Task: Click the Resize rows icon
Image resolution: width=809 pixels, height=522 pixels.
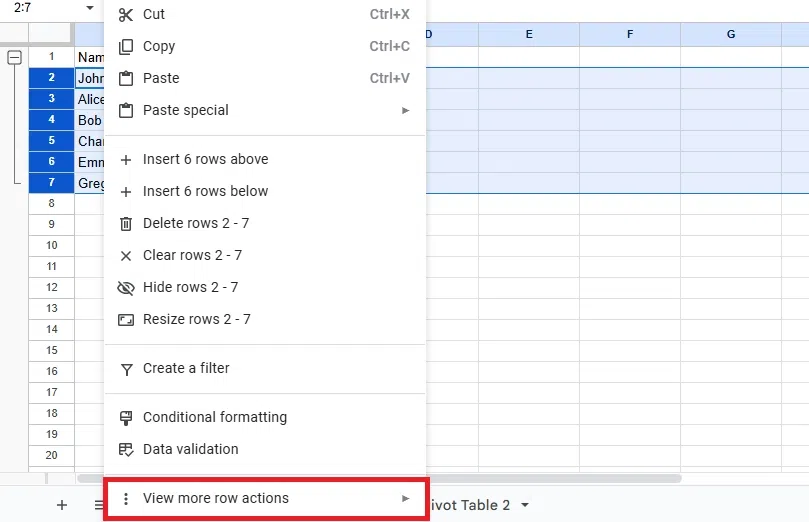Action: [125, 320]
